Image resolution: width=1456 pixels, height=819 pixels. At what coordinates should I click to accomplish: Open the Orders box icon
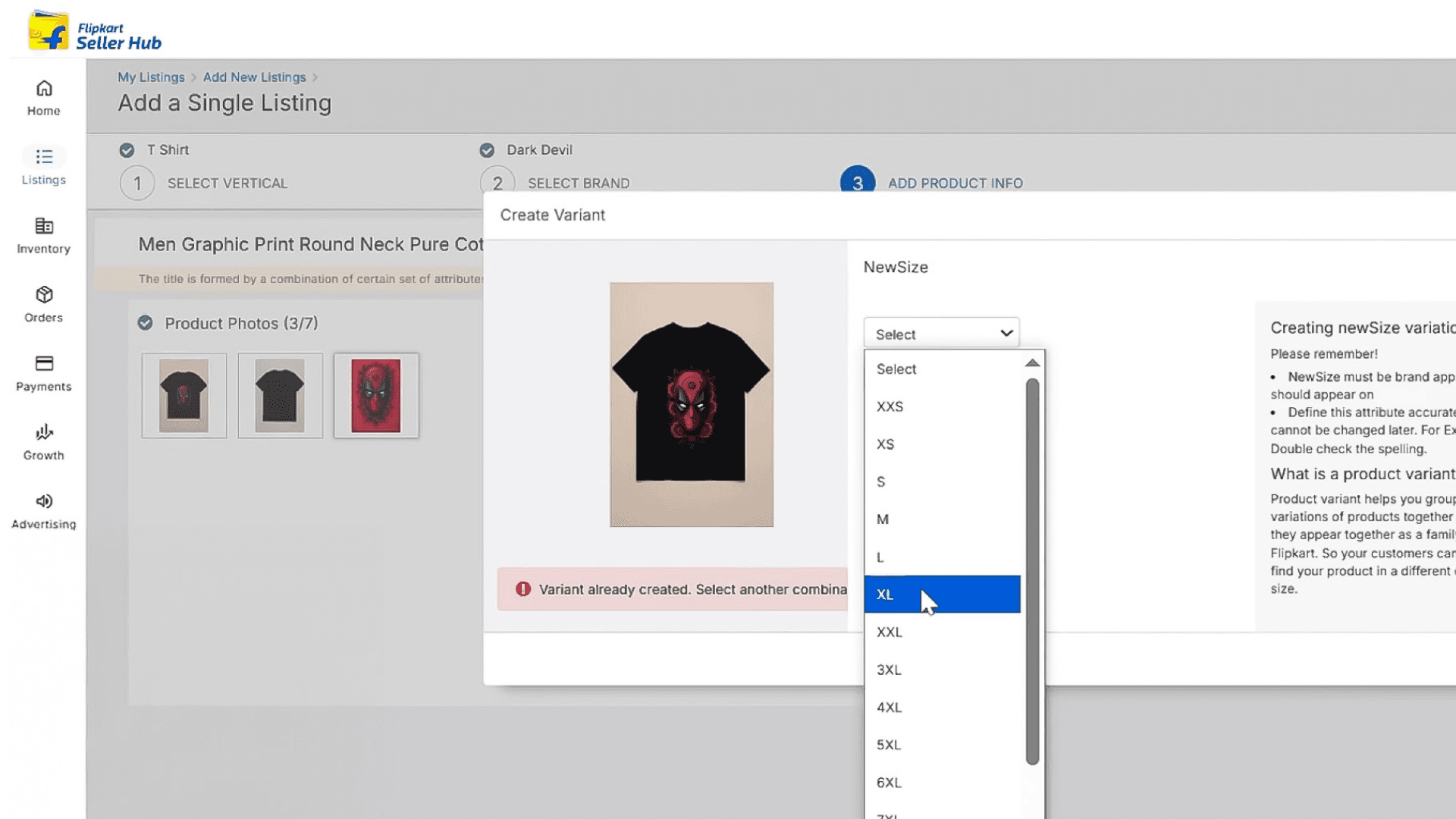(44, 295)
